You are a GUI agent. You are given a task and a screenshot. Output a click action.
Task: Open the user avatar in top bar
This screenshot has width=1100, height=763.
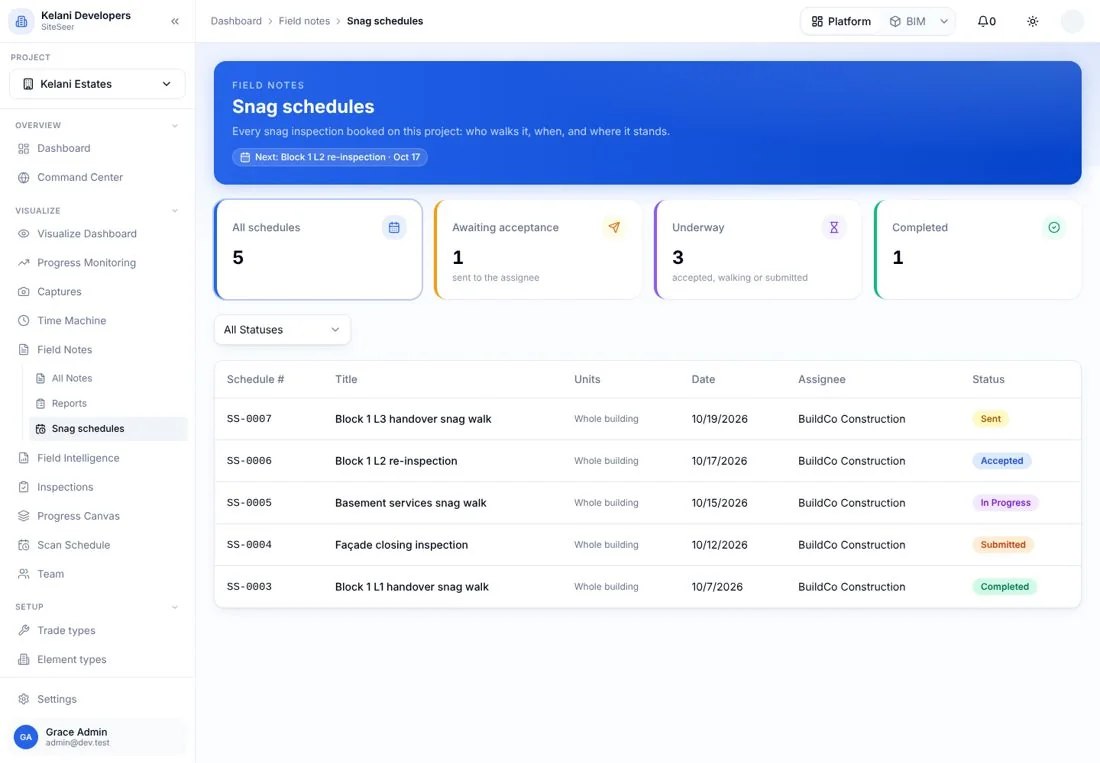(x=1072, y=21)
